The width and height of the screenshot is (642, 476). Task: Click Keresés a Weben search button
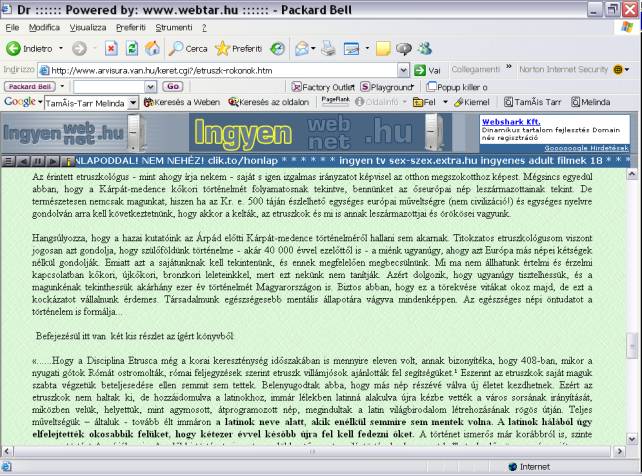pyautogui.click(x=182, y=102)
